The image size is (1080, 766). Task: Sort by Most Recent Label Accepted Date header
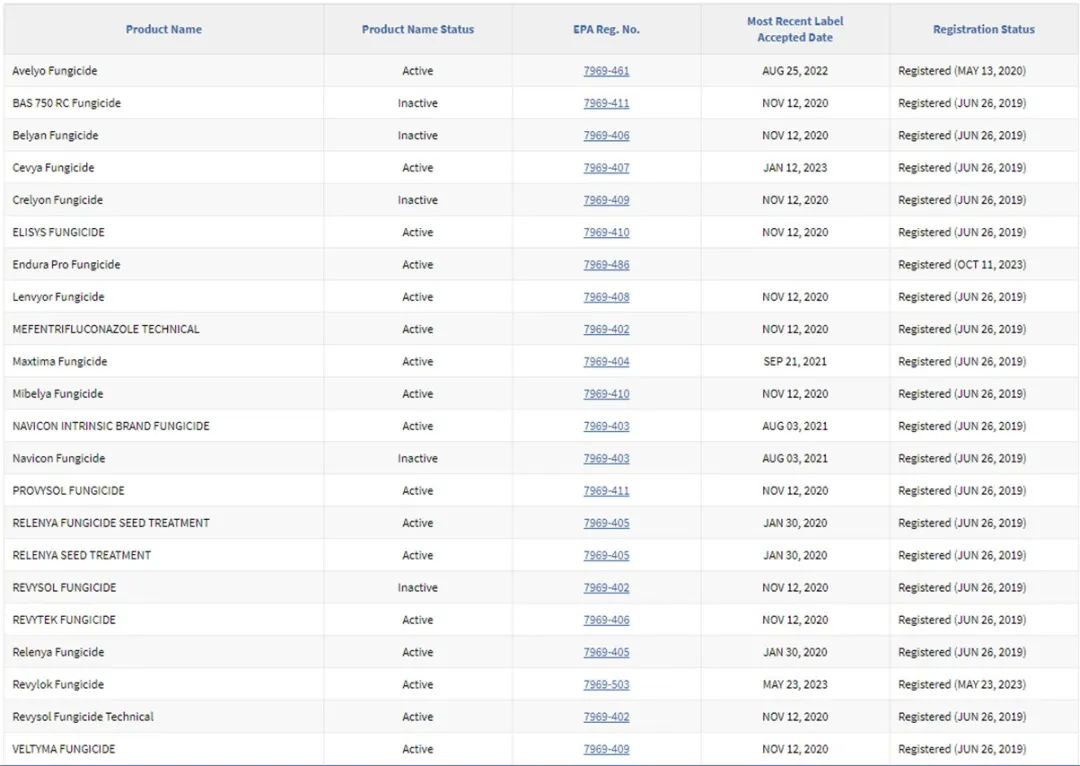[795, 30]
